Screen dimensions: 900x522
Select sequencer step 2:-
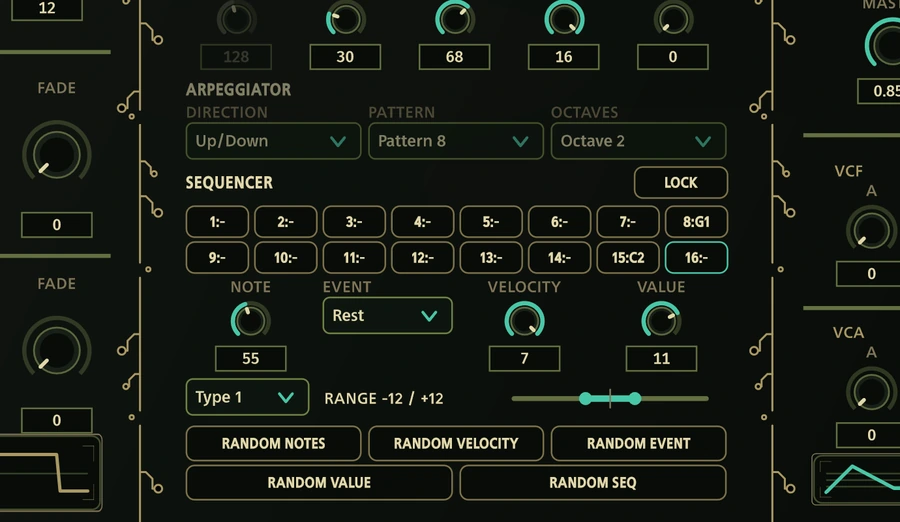pyautogui.click(x=286, y=222)
